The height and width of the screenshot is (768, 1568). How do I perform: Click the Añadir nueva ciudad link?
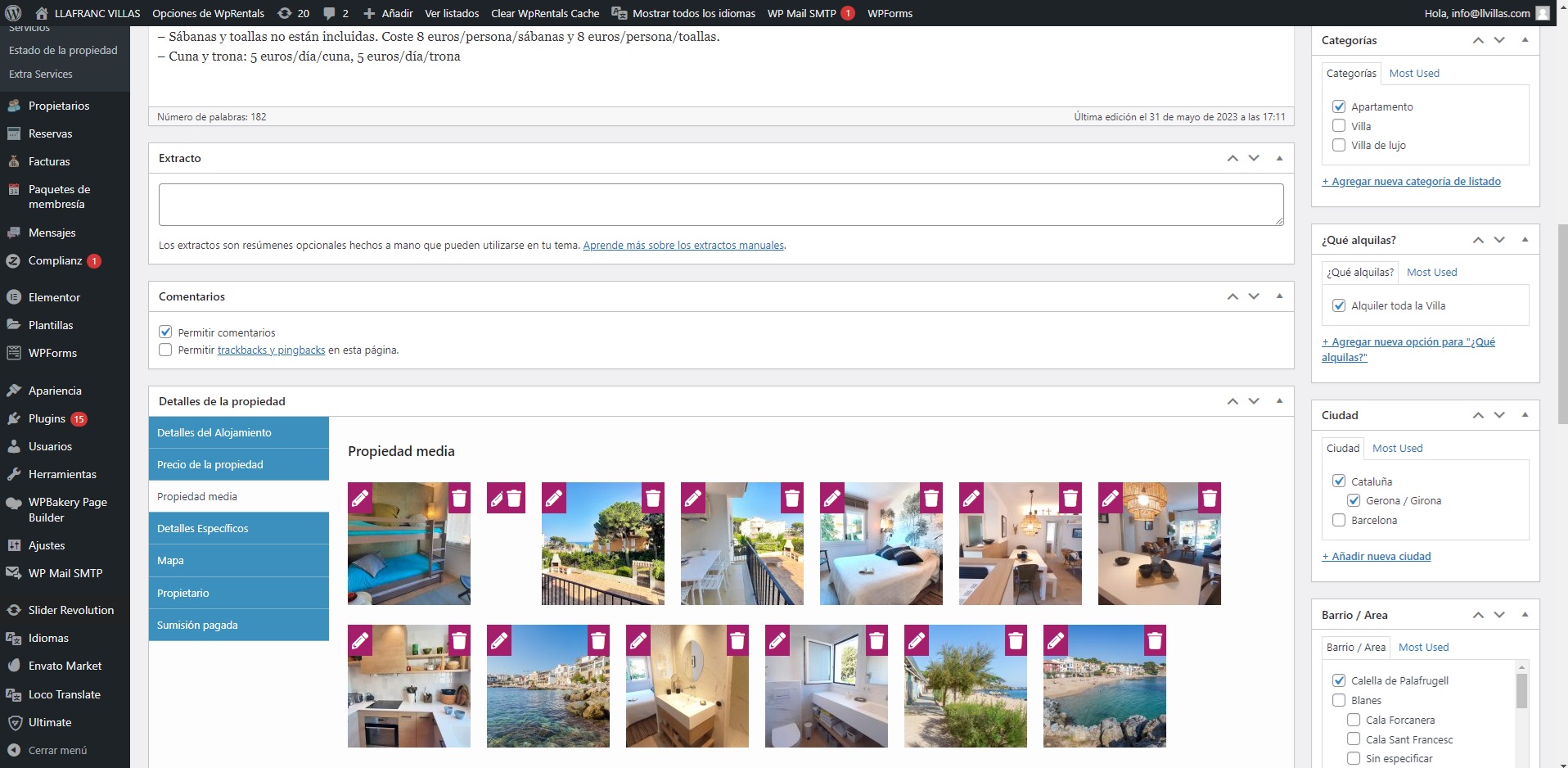coord(1377,556)
